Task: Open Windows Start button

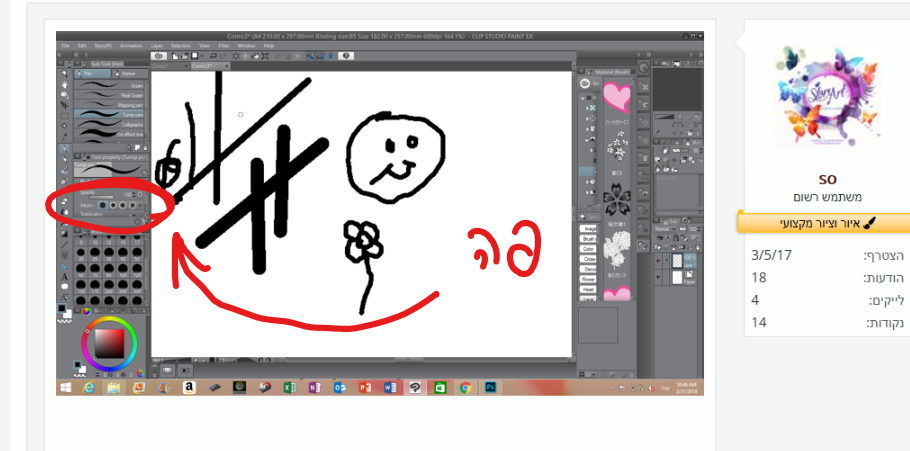Action: click(x=66, y=388)
